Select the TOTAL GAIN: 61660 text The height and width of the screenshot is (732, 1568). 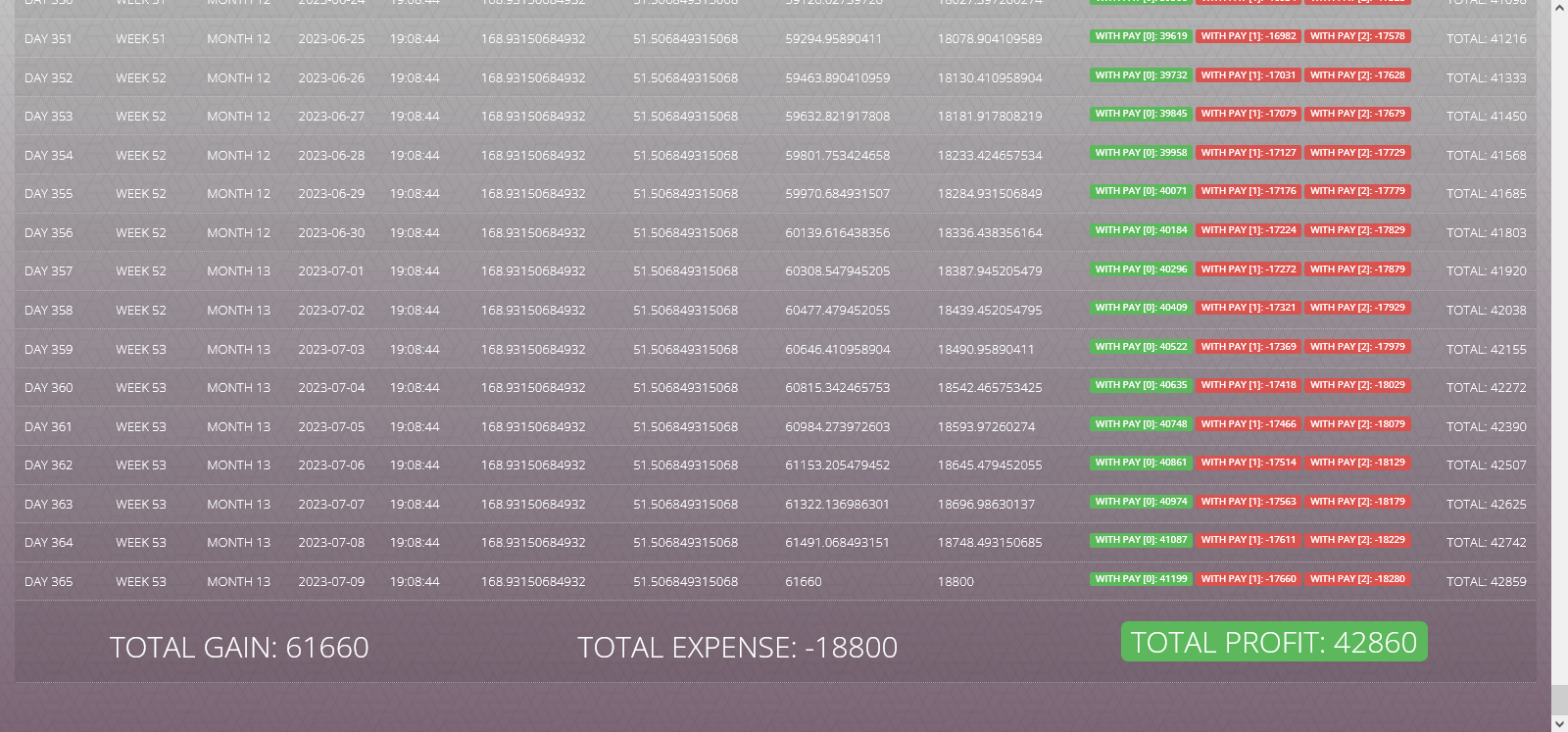click(x=239, y=648)
